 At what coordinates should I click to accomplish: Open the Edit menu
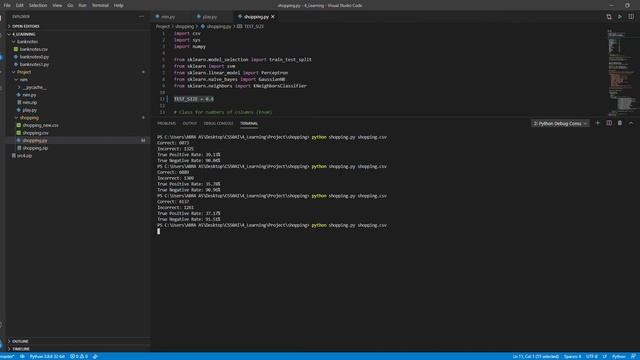click(20, 5)
